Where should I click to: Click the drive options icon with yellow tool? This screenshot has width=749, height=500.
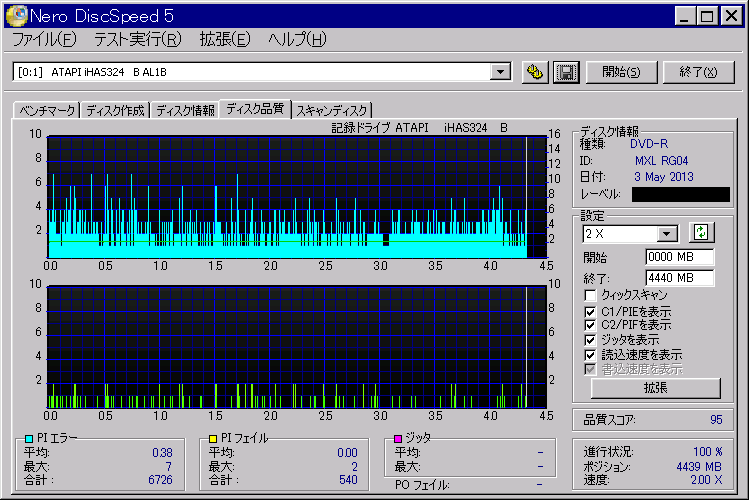[535, 73]
